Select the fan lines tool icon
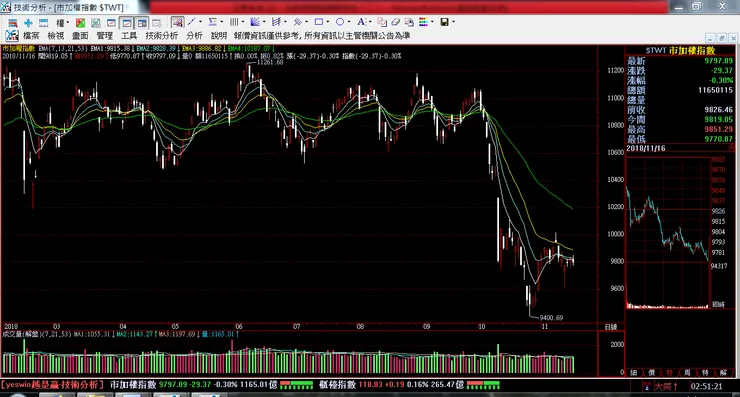The image size is (740, 397). click(255, 22)
